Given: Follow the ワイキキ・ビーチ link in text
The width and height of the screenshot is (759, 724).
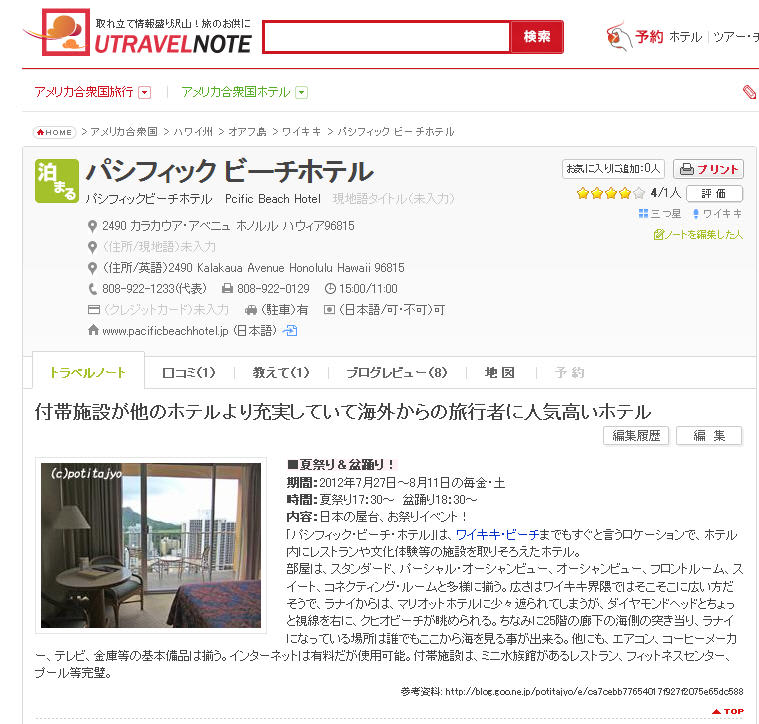Looking at the screenshot, I should [497, 535].
